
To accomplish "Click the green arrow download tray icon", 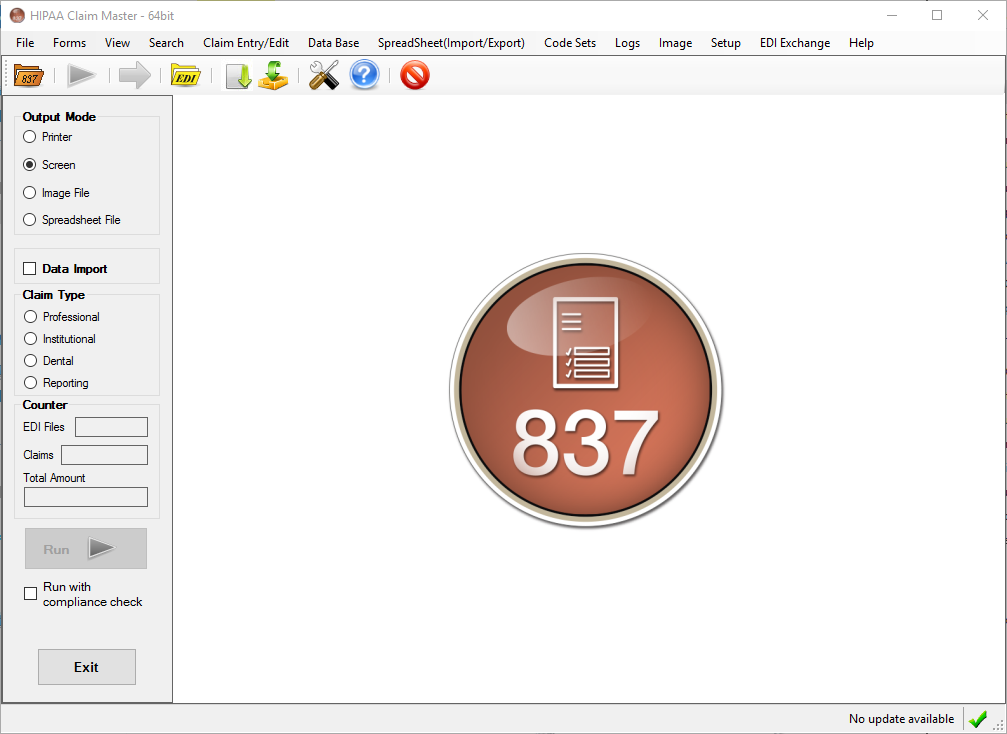I will (x=274, y=76).
